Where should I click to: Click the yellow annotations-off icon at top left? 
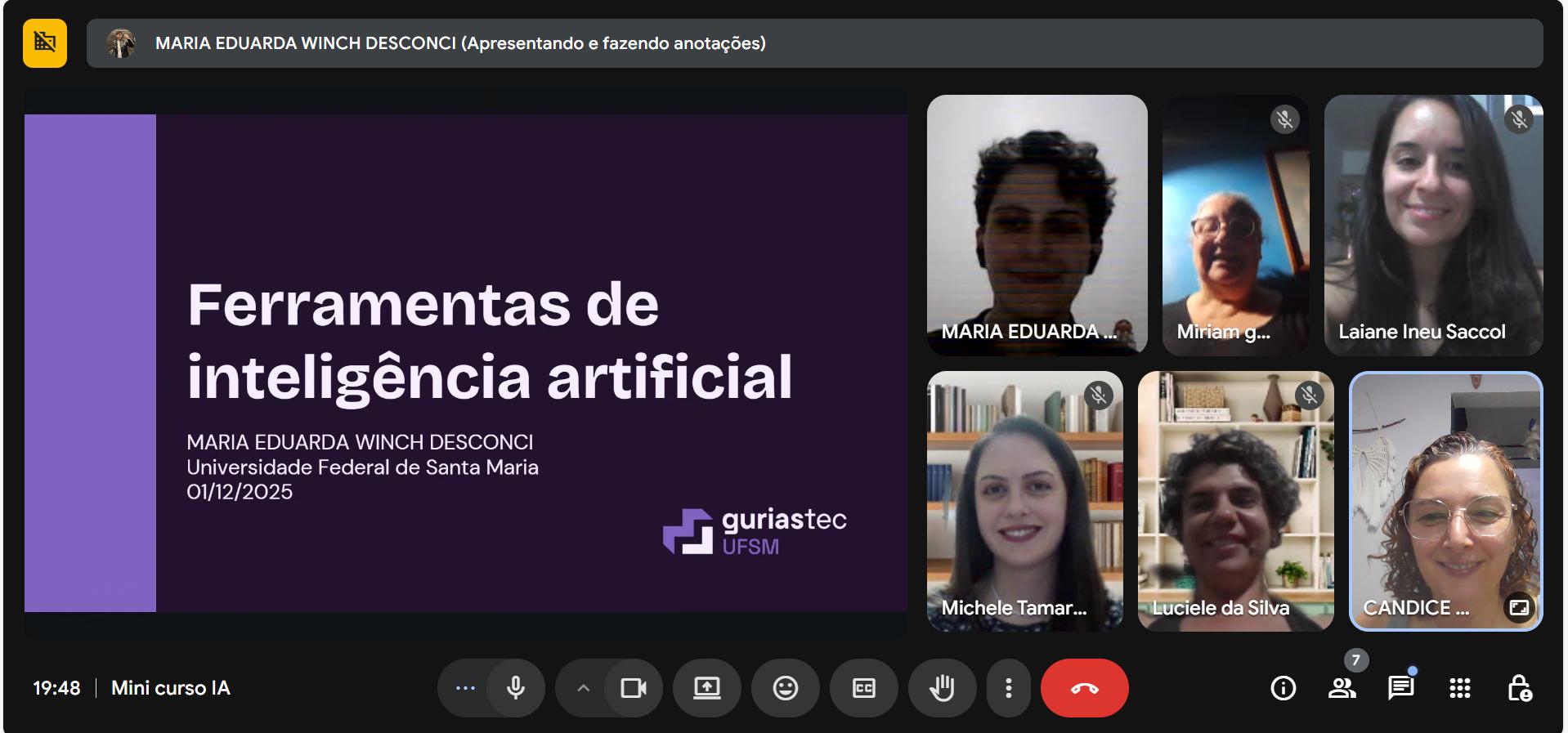[x=45, y=42]
